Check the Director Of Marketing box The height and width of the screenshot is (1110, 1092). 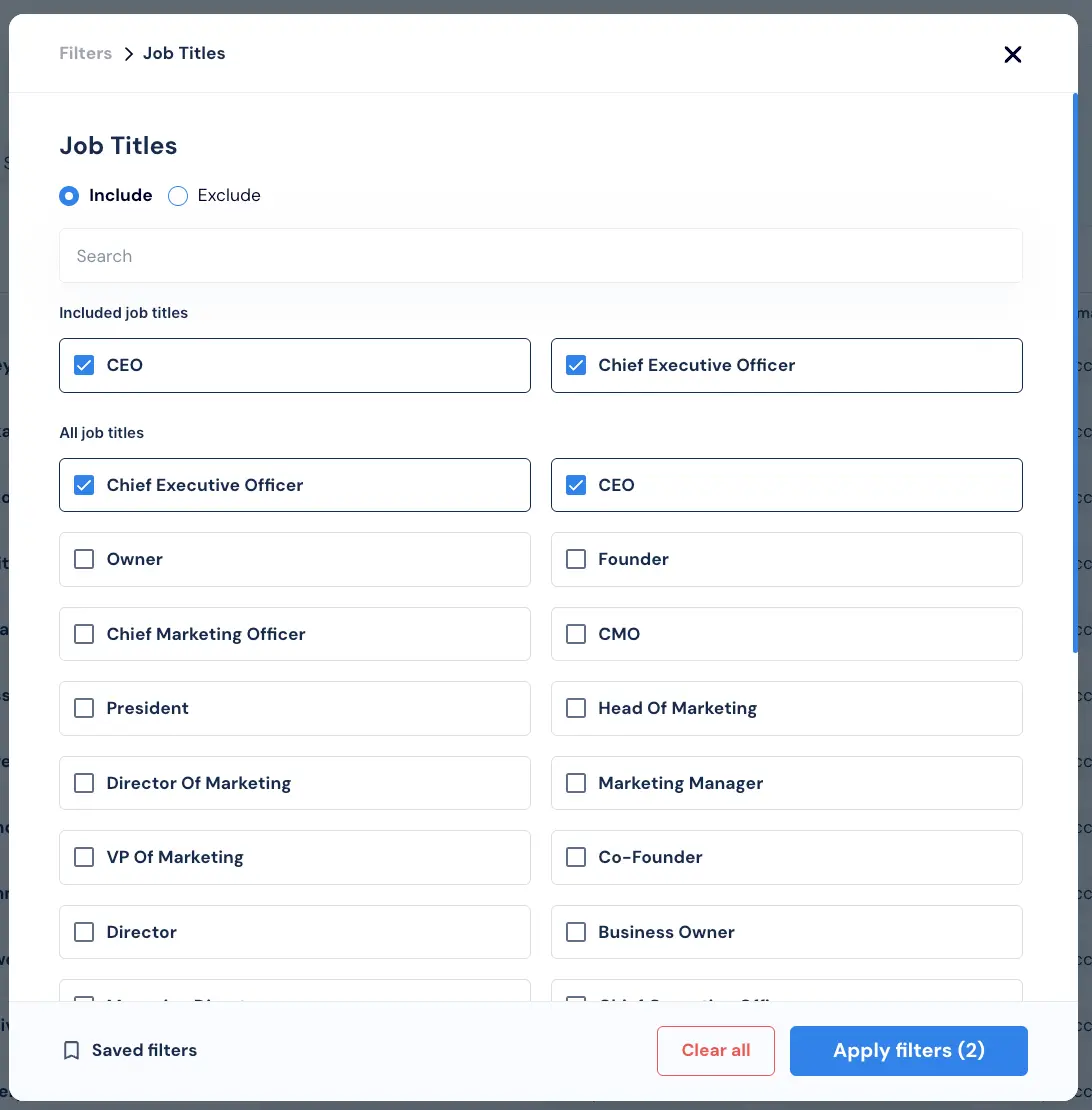[84, 783]
